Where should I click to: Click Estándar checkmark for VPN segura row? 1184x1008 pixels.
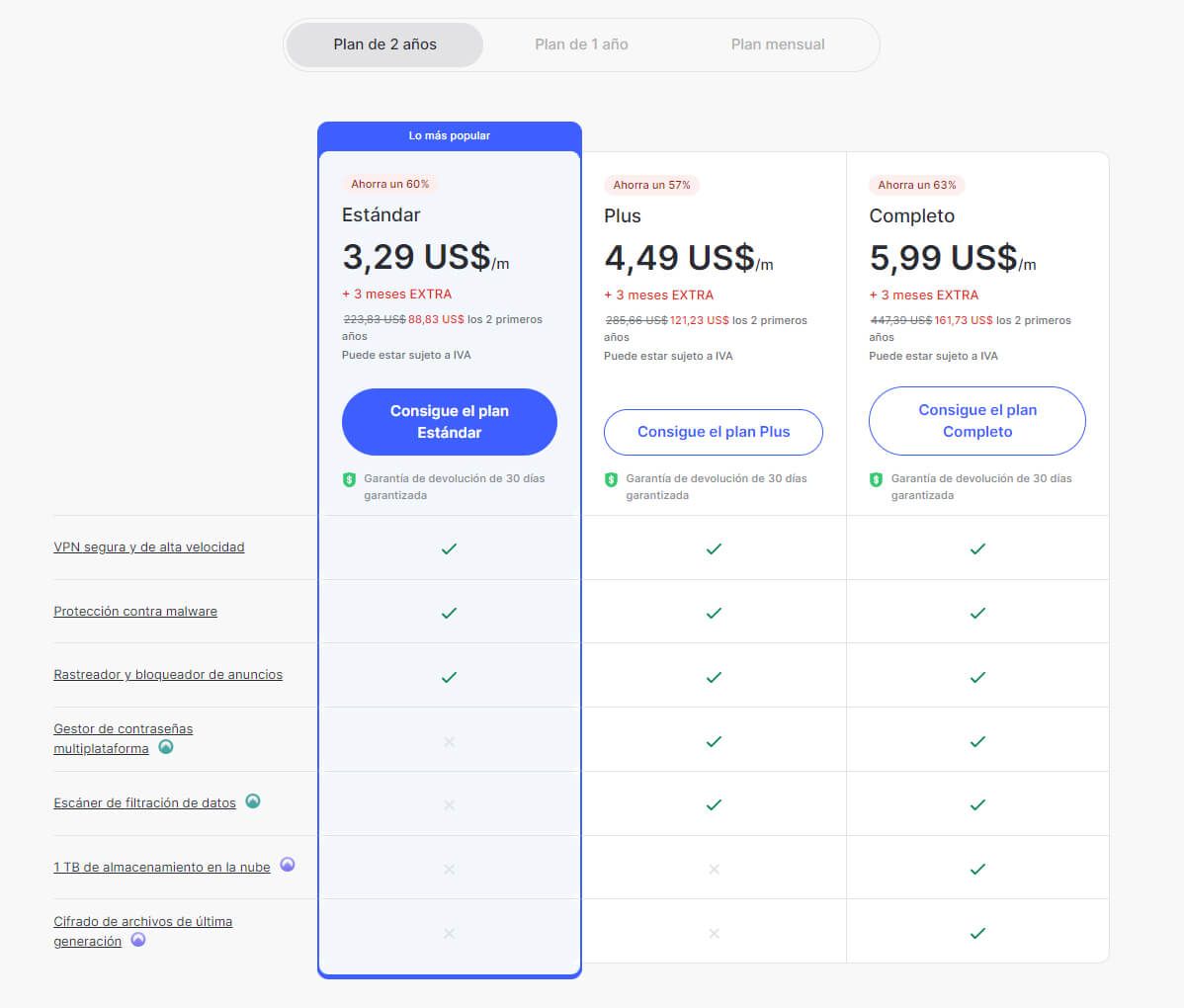[x=450, y=548]
